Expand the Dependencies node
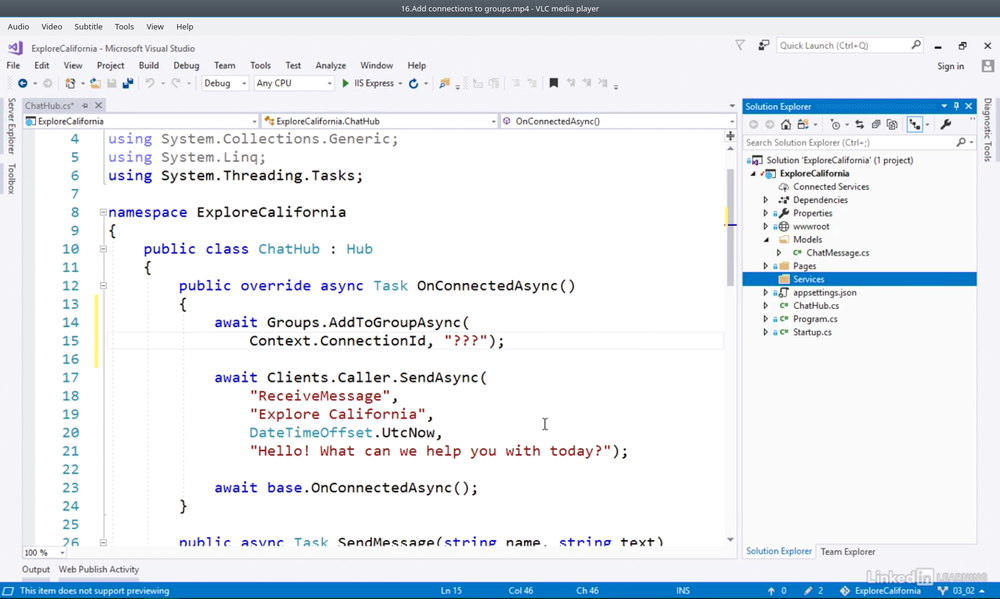The width and height of the screenshot is (1000, 599). (x=766, y=200)
